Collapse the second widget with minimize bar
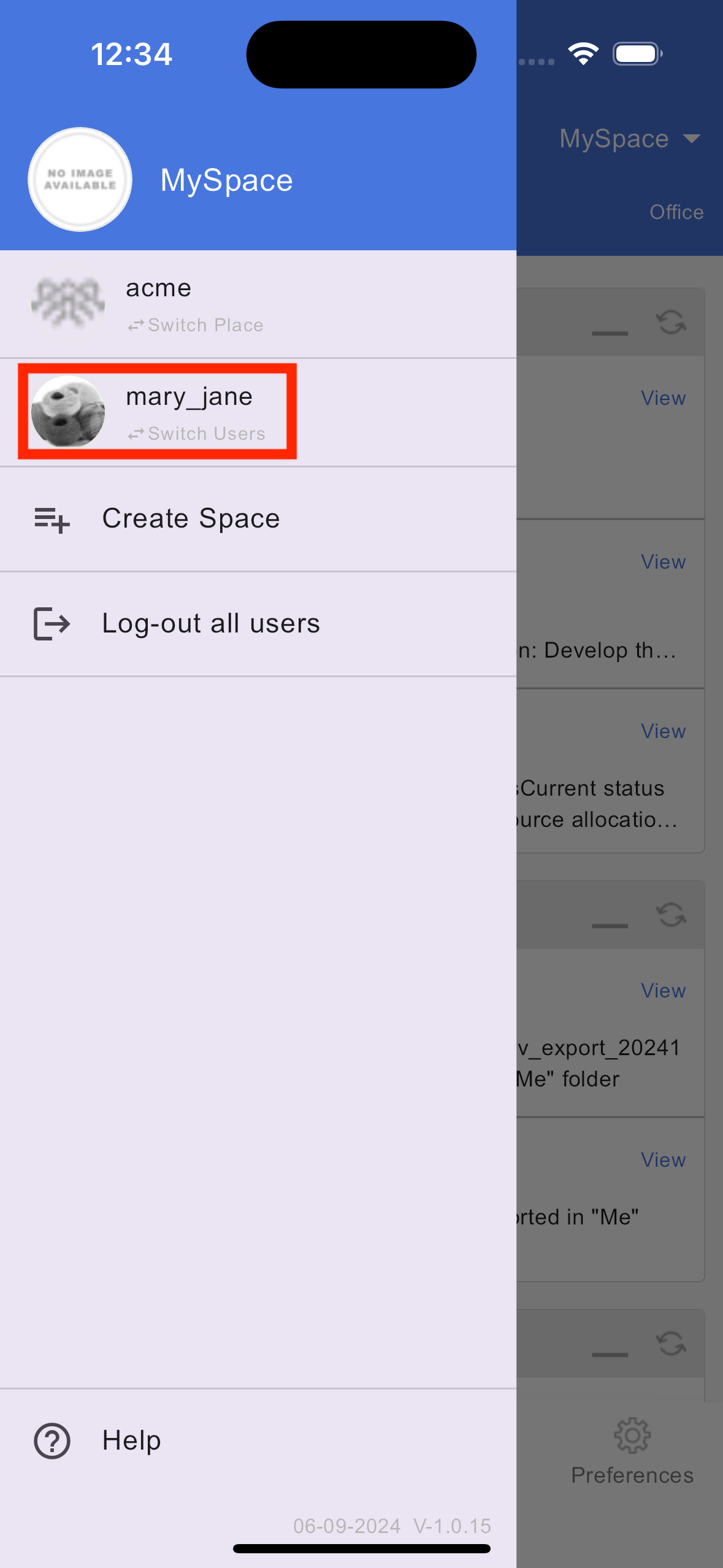The width and height of the screenshot is (723, 1568). (610, 926)
